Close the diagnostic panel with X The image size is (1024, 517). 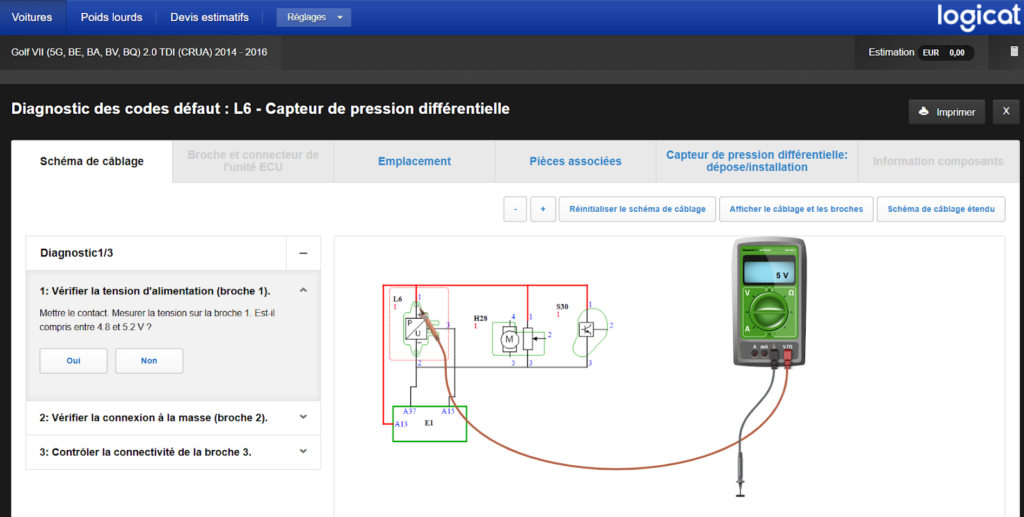click(x=1006, y=112)
